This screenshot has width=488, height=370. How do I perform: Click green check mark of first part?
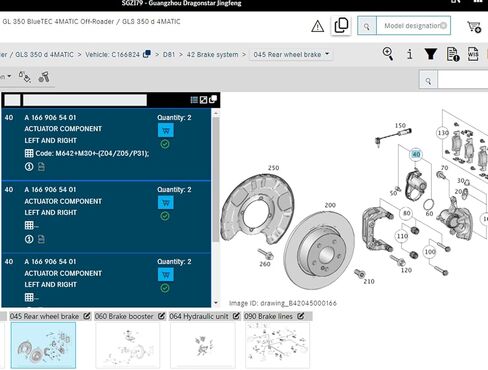(x=165, y=144)
